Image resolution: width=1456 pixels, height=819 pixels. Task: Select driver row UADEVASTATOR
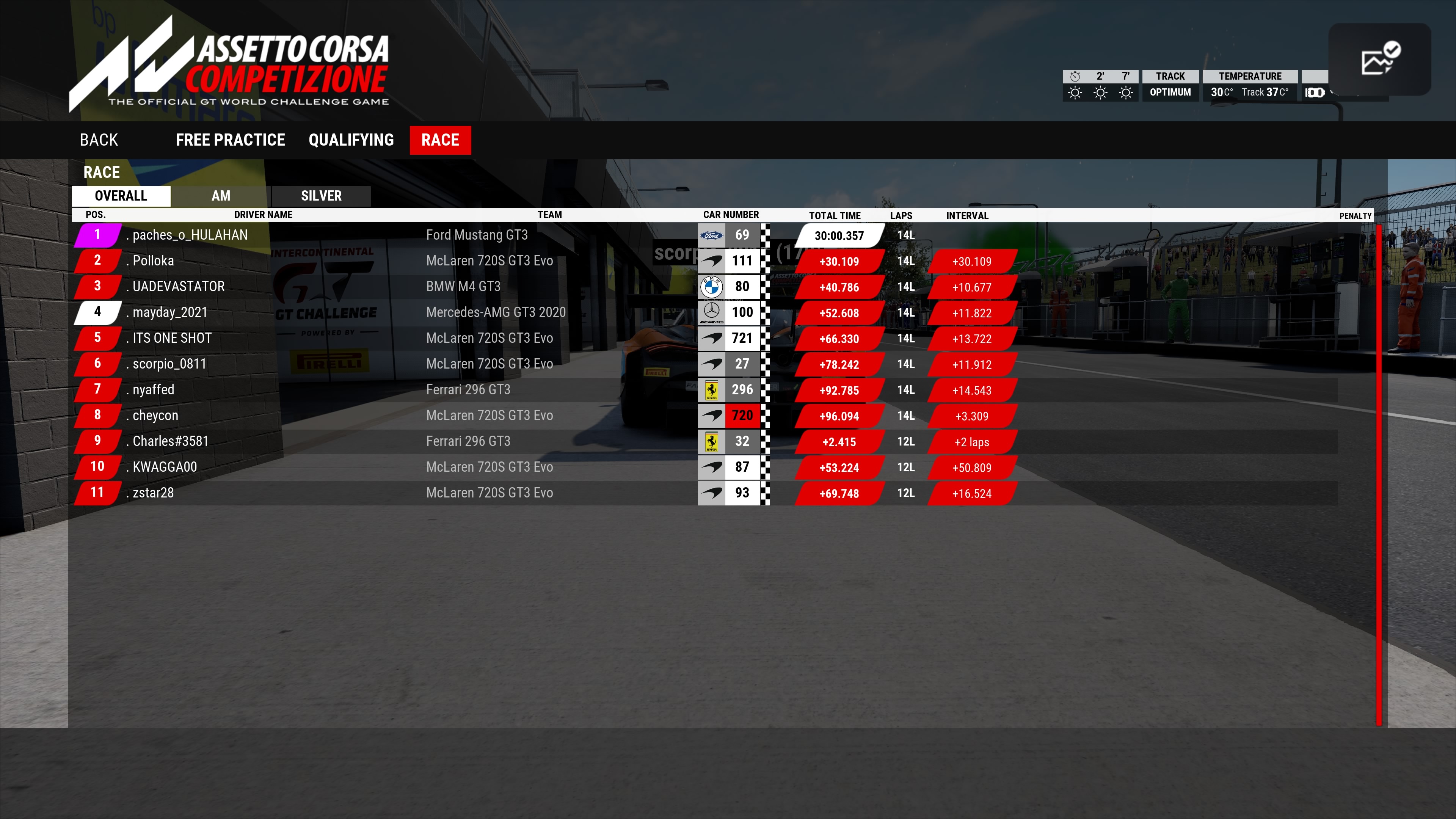pyautogui.click(x=705, y=287)
